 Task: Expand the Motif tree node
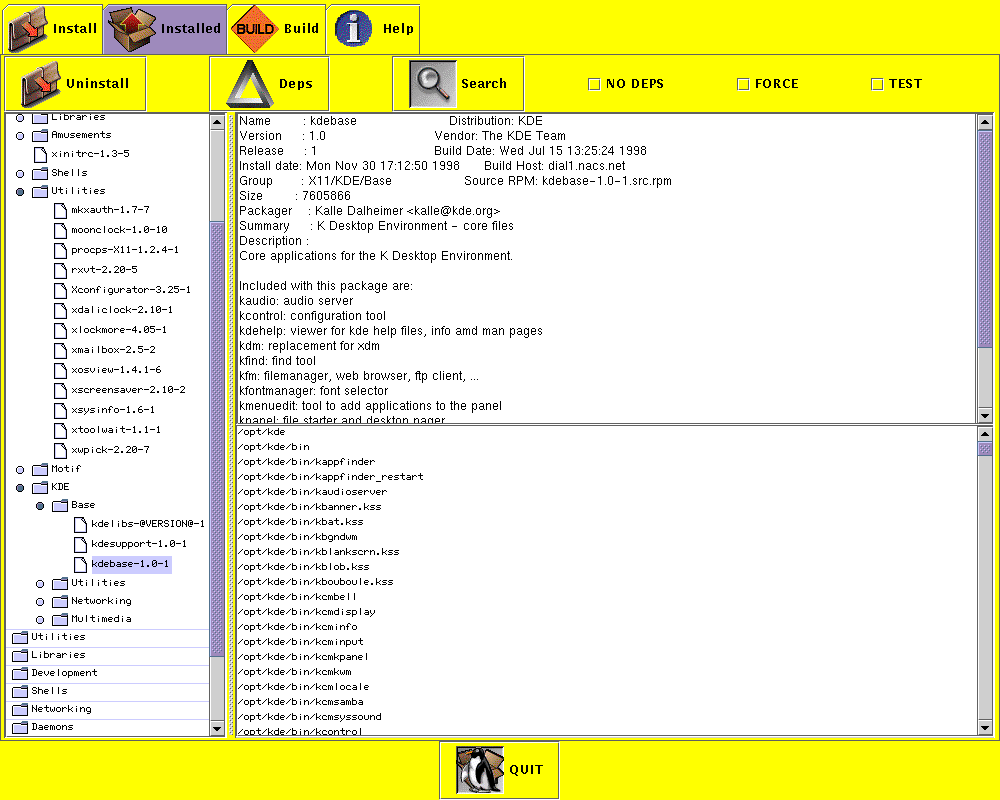[20, 469]
